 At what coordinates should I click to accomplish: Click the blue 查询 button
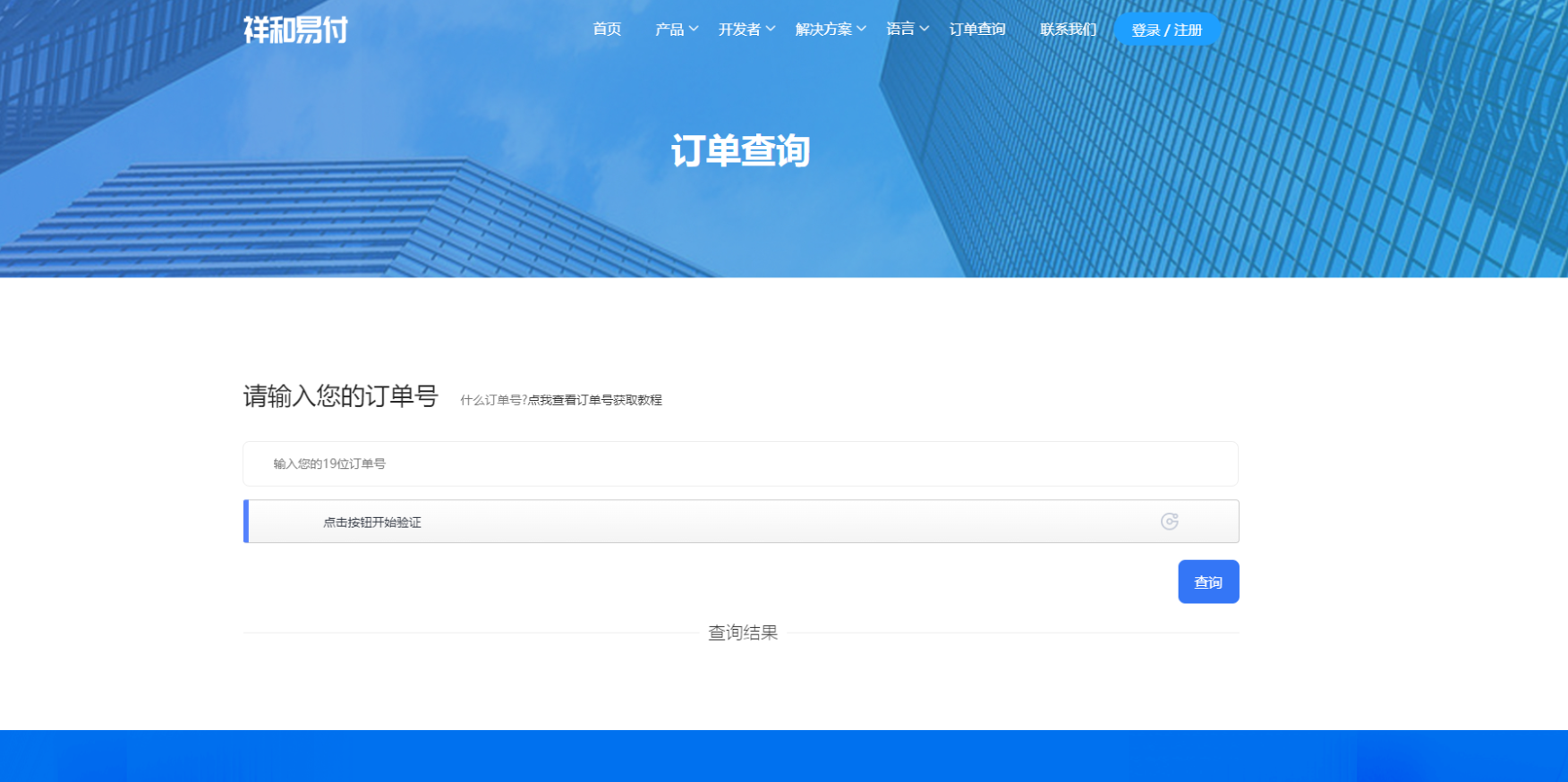[x=1208, y=582]
